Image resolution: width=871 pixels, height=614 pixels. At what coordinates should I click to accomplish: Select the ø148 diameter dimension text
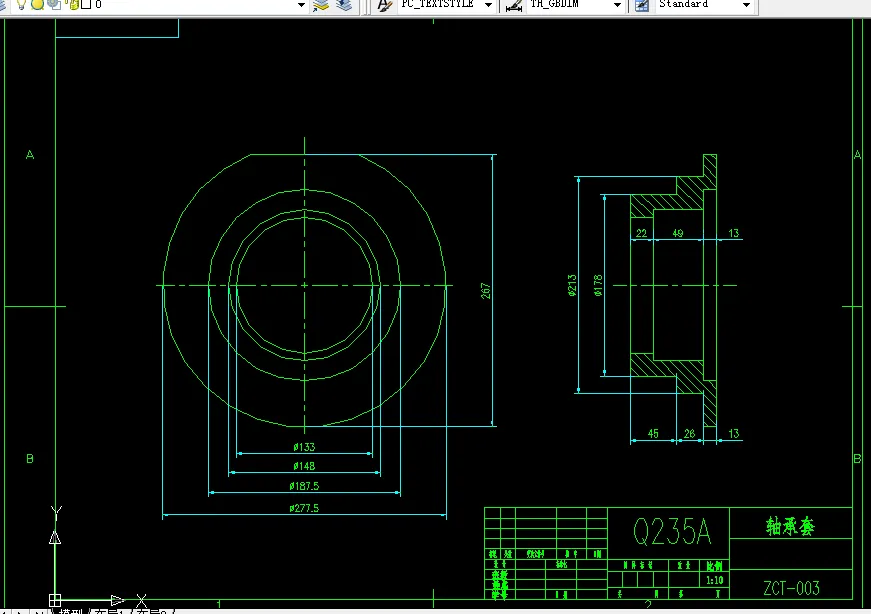click(x=304, y=466)
